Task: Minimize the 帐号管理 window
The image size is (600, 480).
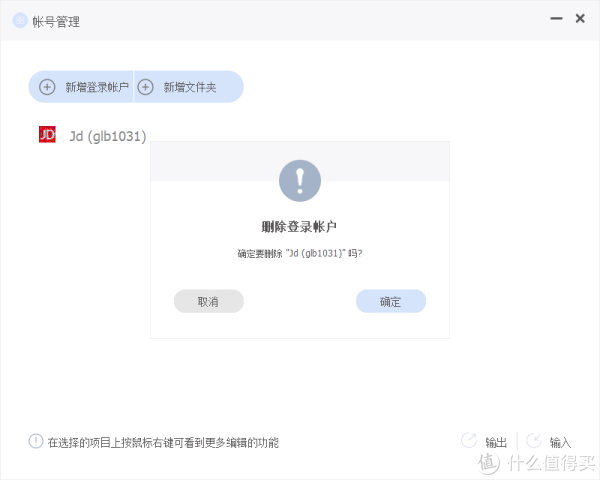Action: pyautogui.click(x=556, y=18)
